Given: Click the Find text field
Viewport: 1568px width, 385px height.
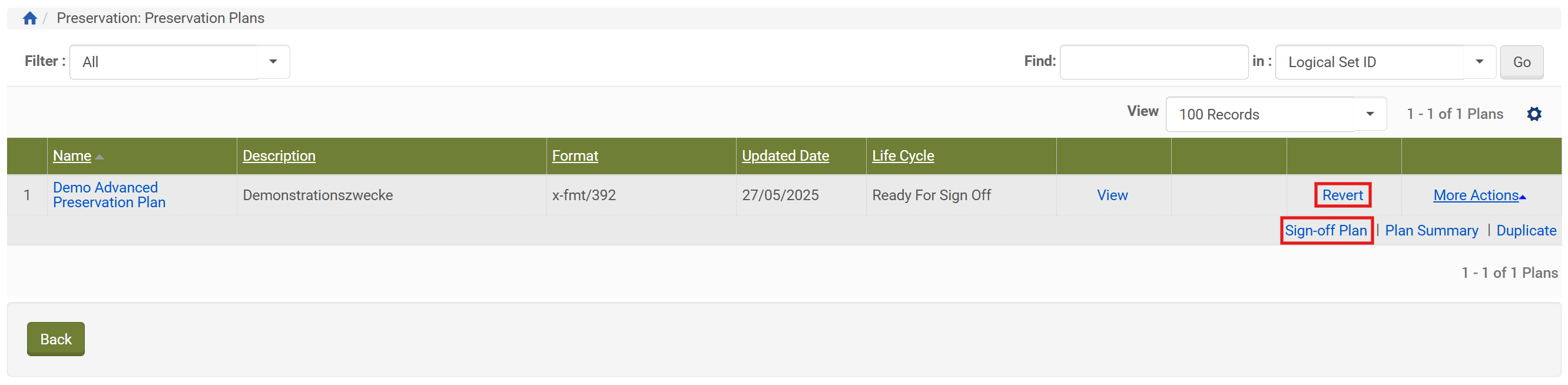Looking at the screenshot, I should (x=1153, y=62).
